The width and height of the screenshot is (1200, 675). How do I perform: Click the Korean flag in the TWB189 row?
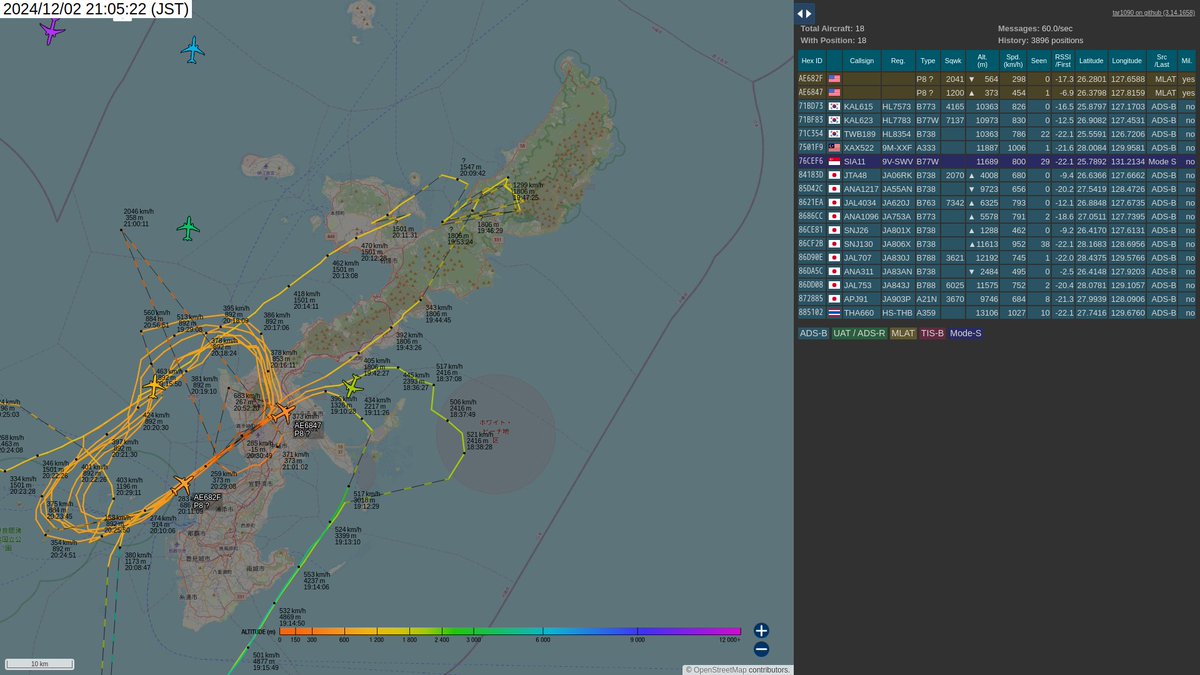(x=834, y=133)
